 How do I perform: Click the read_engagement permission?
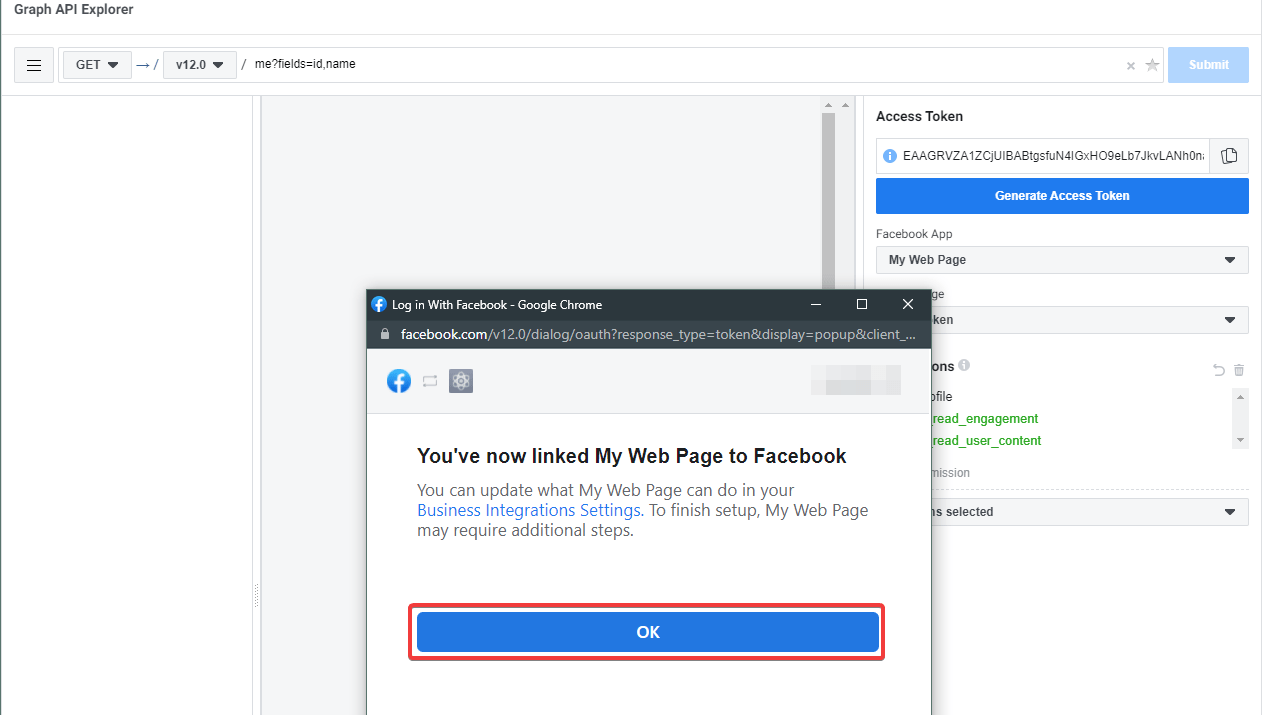click(984, 419)
